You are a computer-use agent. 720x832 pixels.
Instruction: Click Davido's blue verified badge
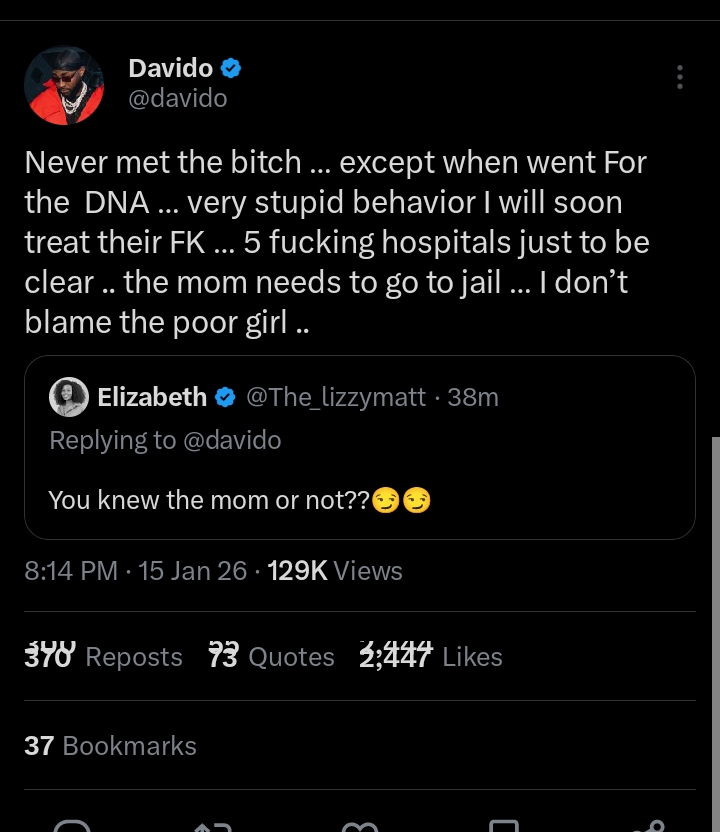[x=232, y=68]
